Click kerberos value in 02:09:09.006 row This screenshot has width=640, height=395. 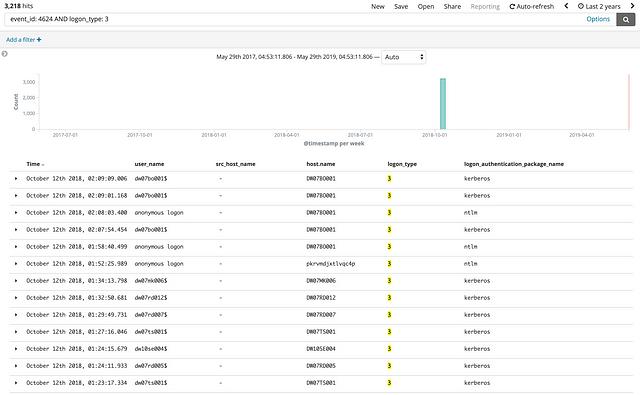[477, 179]
